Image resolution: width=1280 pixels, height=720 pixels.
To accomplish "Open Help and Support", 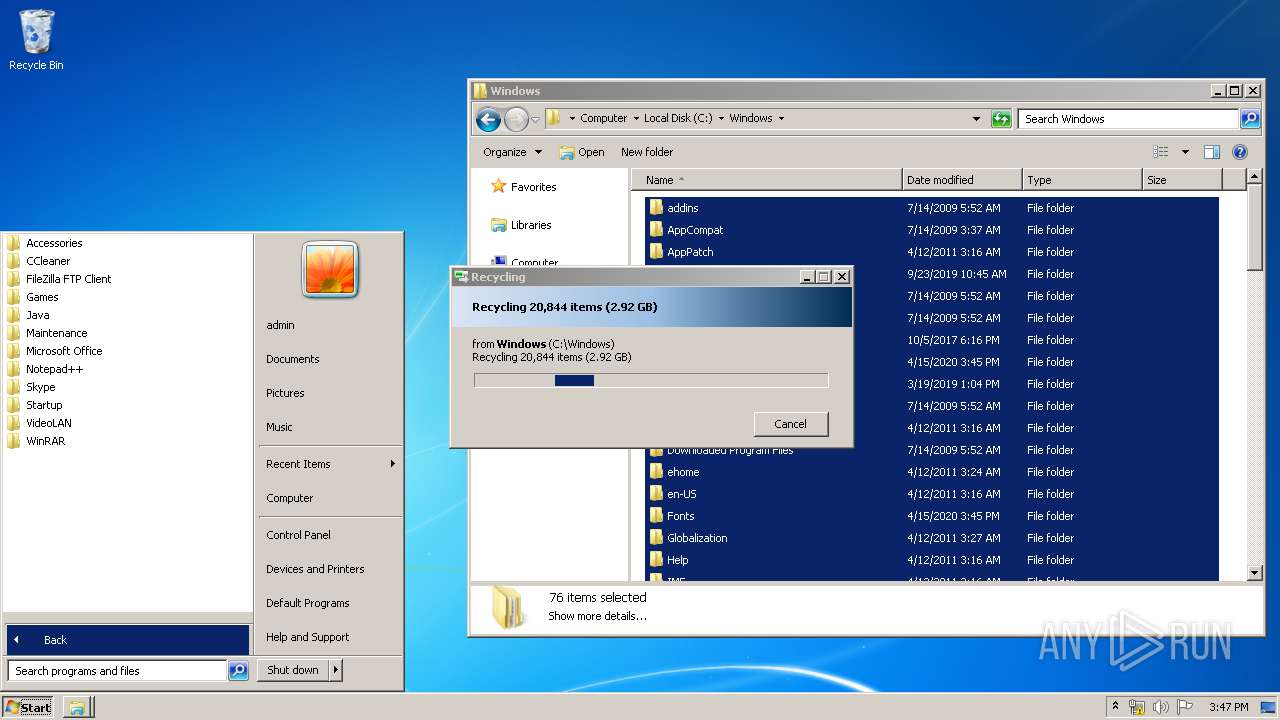I will (x=308, y=637).
